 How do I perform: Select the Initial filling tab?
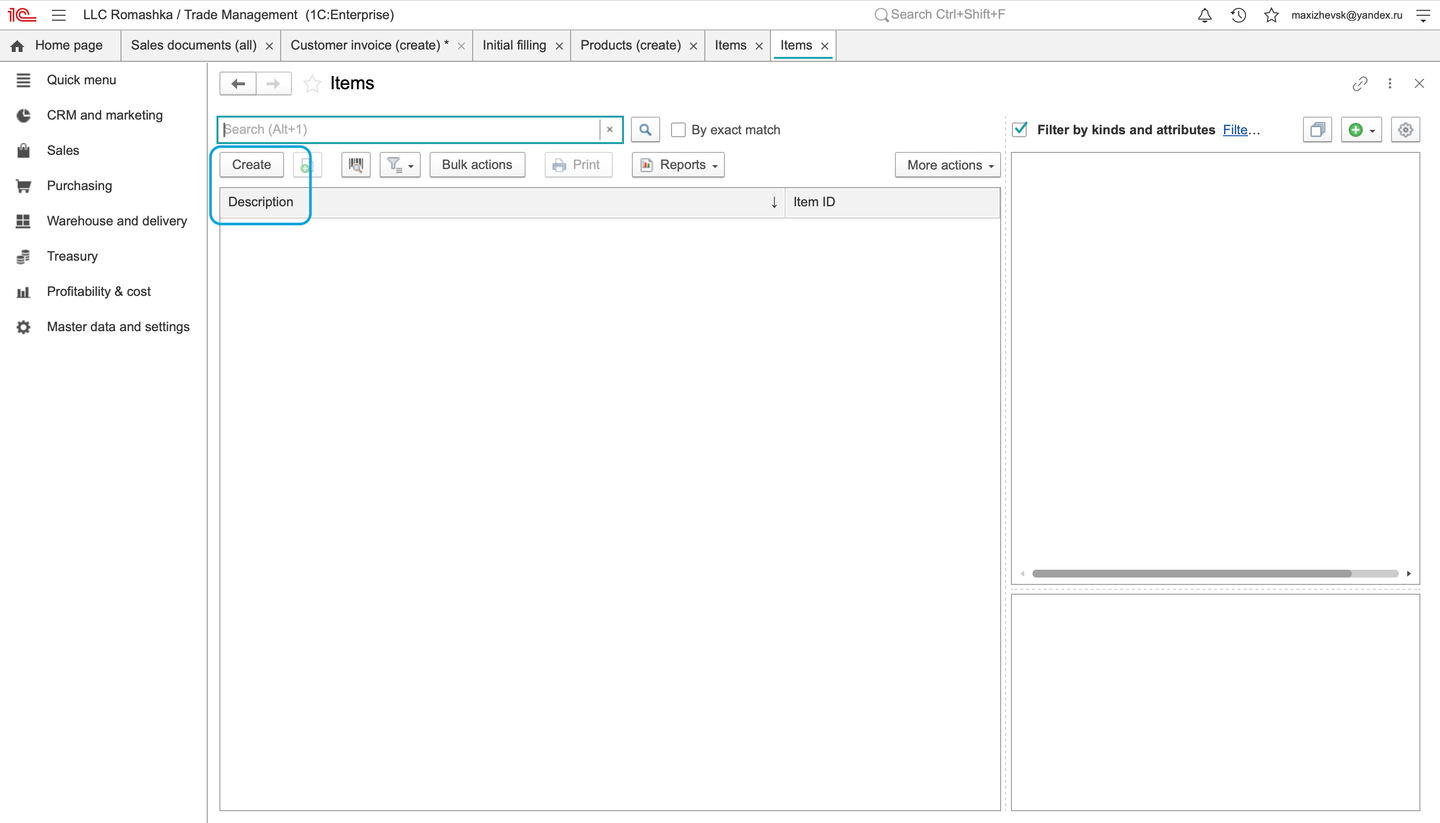514,46
